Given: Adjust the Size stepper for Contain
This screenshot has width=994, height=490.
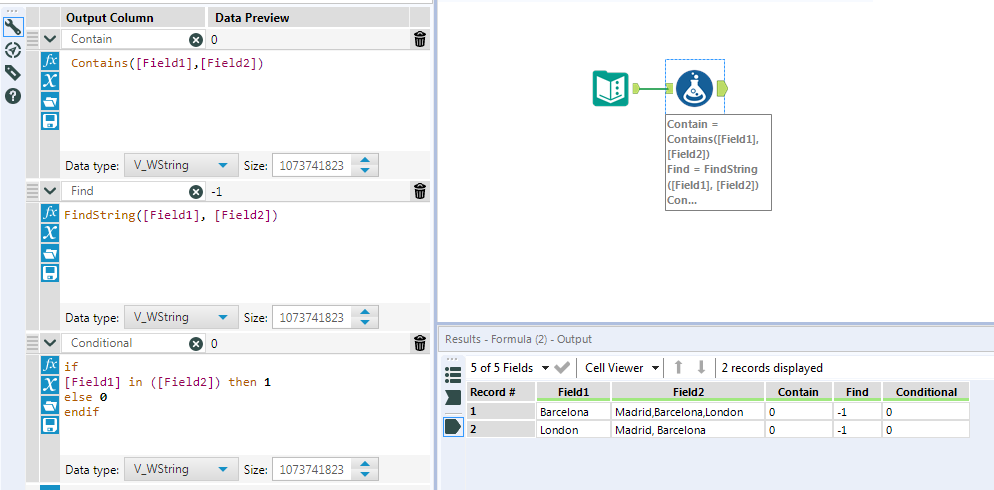Looking at the screenshot, I should click(365, 165).
